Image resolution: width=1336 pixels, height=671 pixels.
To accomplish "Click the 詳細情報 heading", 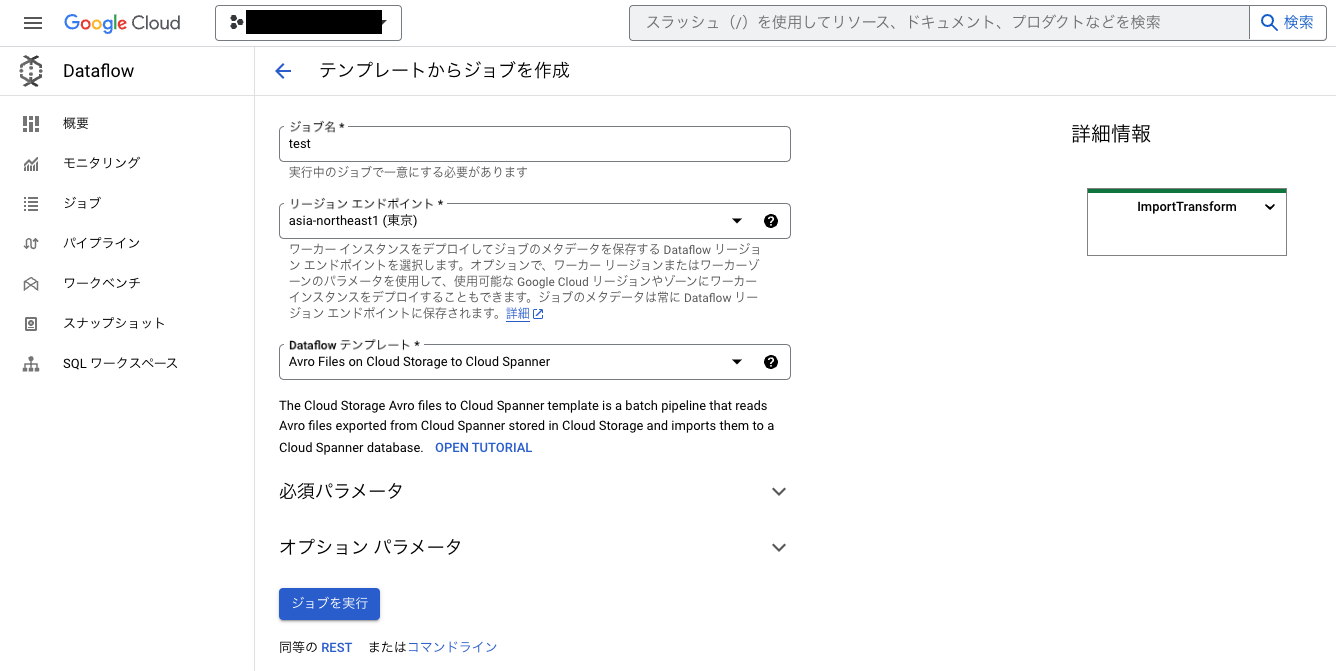I will coord(1111,134).
